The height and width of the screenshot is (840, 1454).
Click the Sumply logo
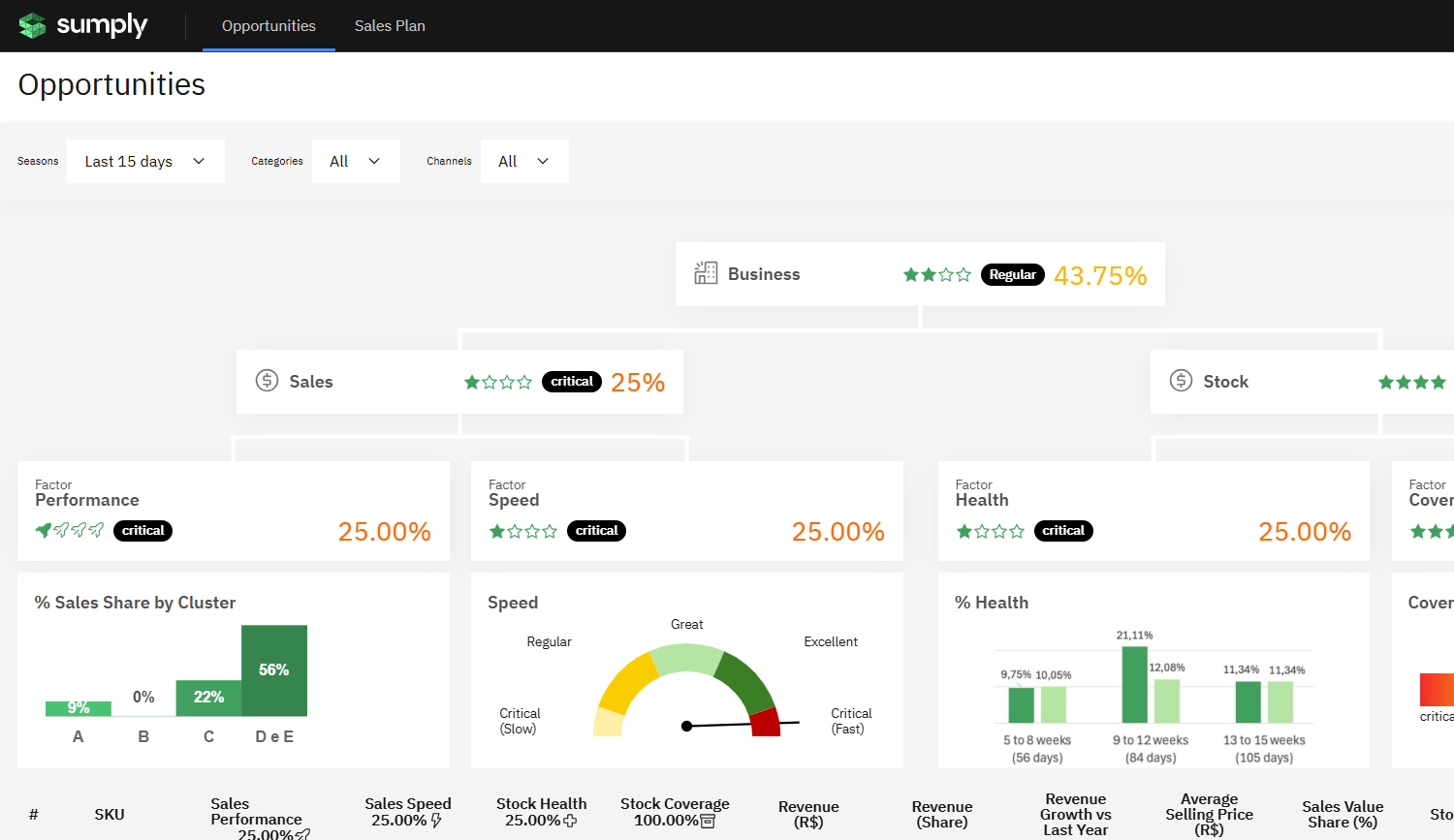[x=83, y=25]
